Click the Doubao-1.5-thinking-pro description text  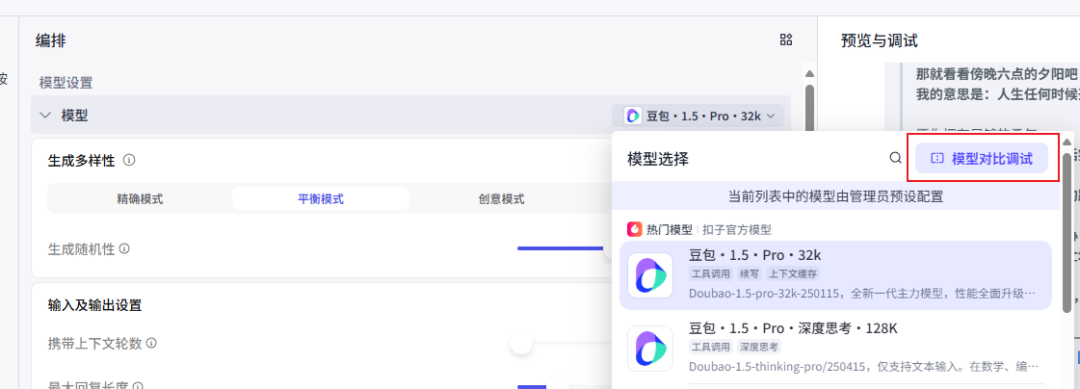864,366
